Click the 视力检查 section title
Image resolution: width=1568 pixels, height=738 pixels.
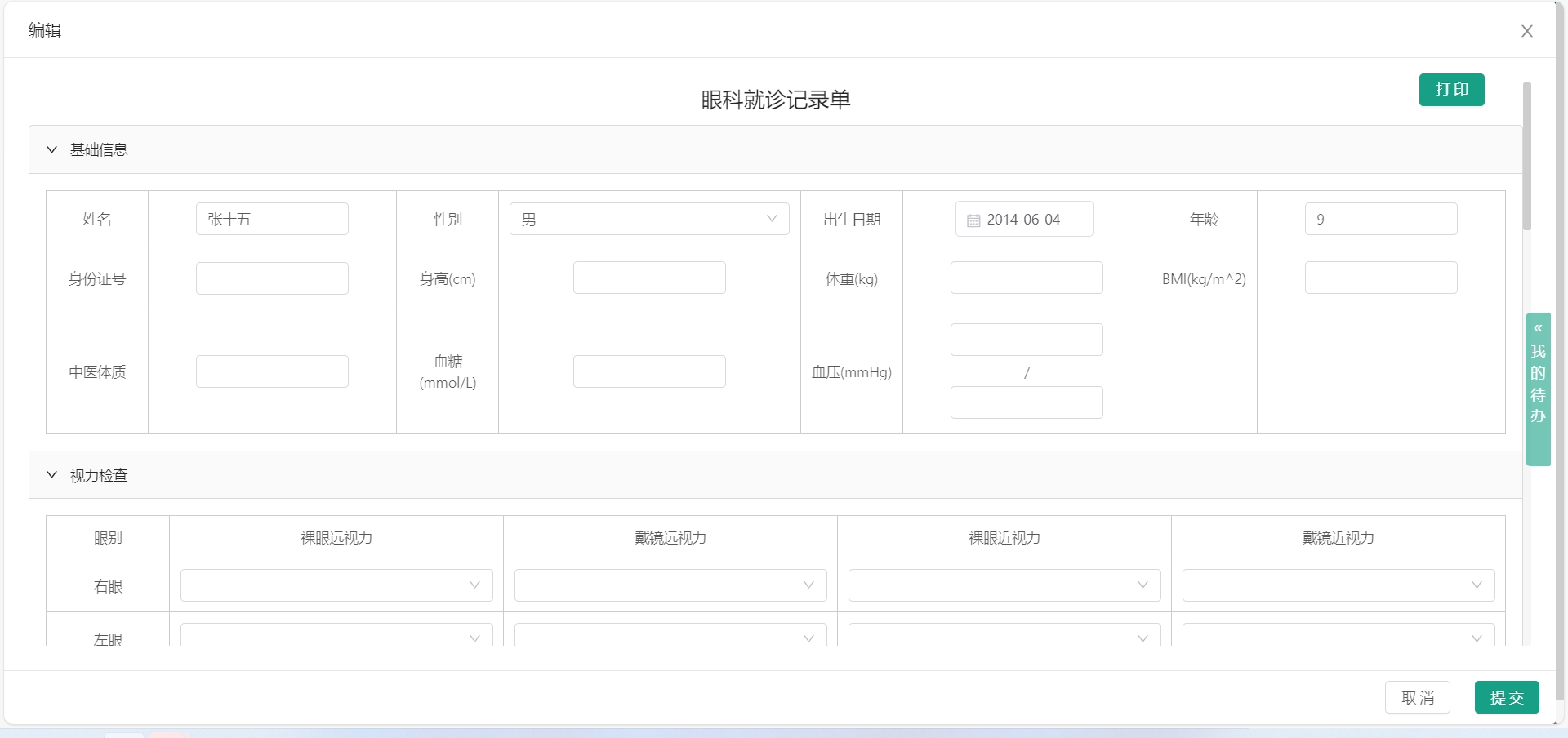99,475
